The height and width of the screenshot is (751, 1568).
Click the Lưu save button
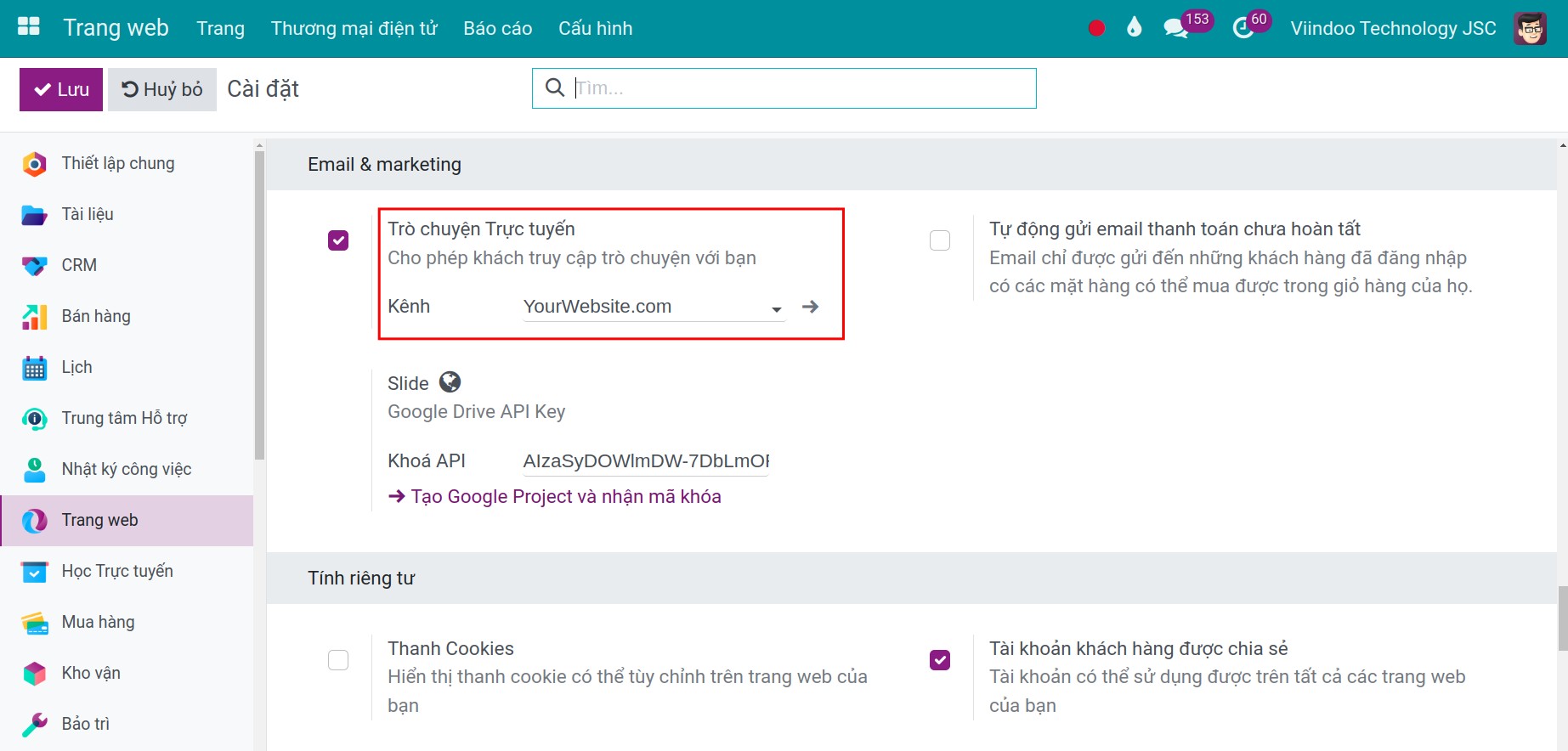(61, 89)
